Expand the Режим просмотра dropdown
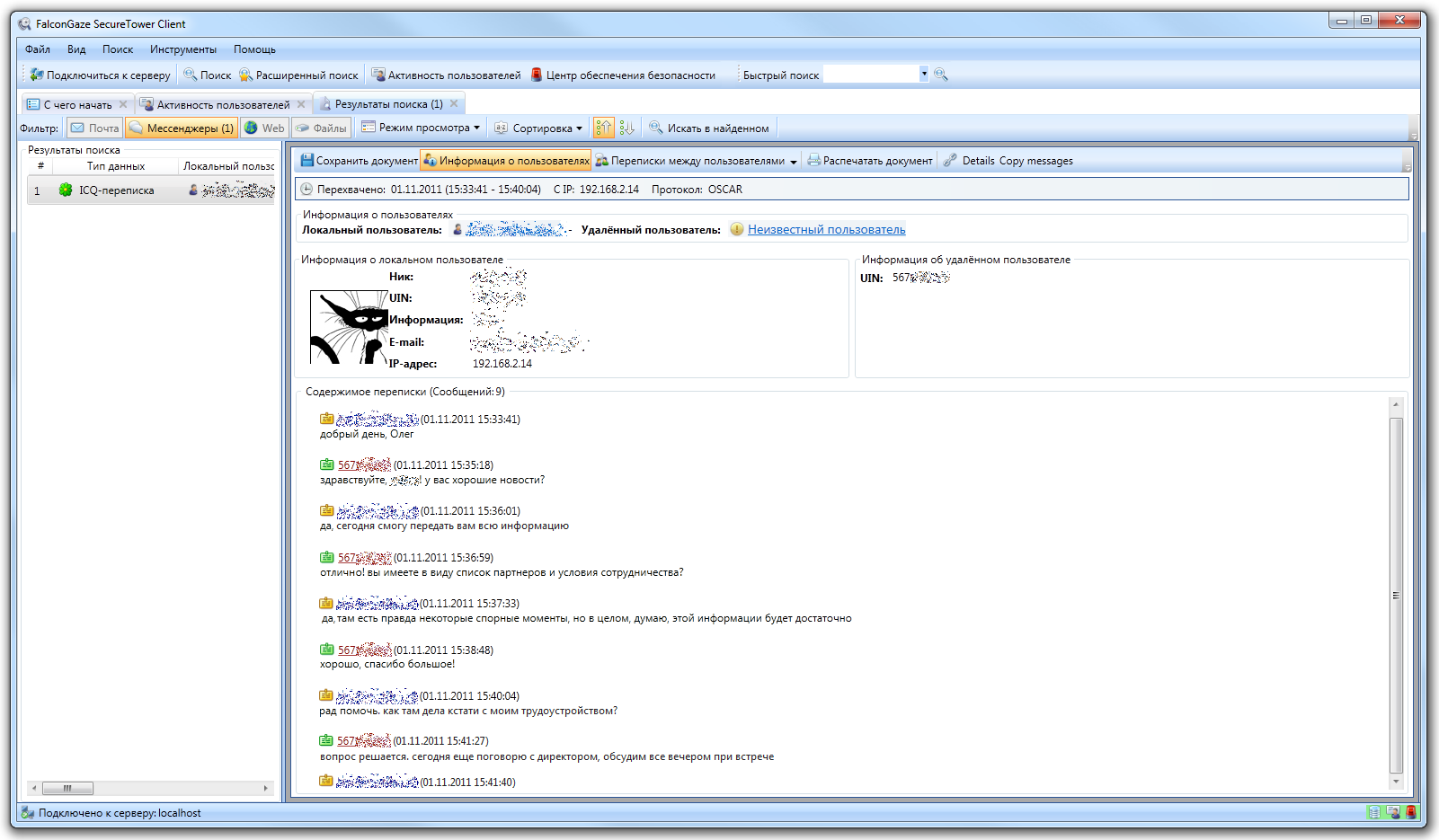Viewport: 1439px width, 840px height. pos(422,128)
